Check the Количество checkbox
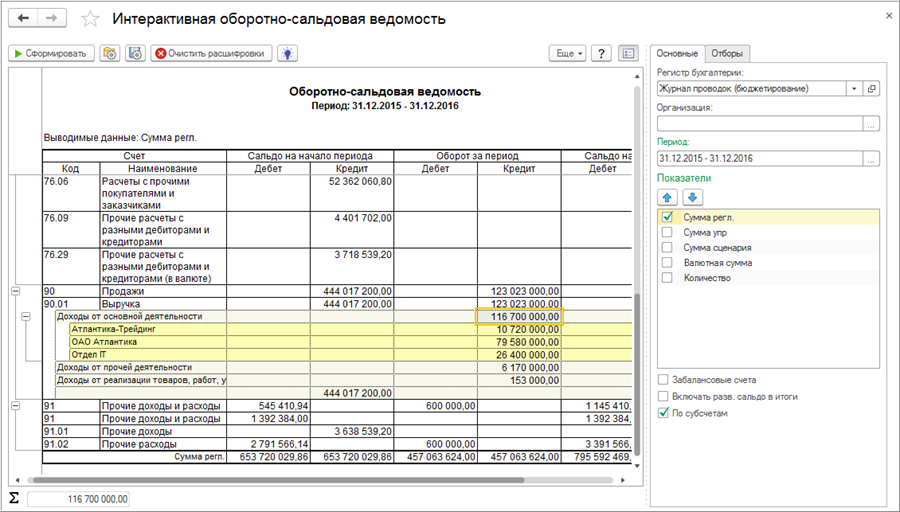The width and height of the screenshot is (900, 512). coord(667,277)
